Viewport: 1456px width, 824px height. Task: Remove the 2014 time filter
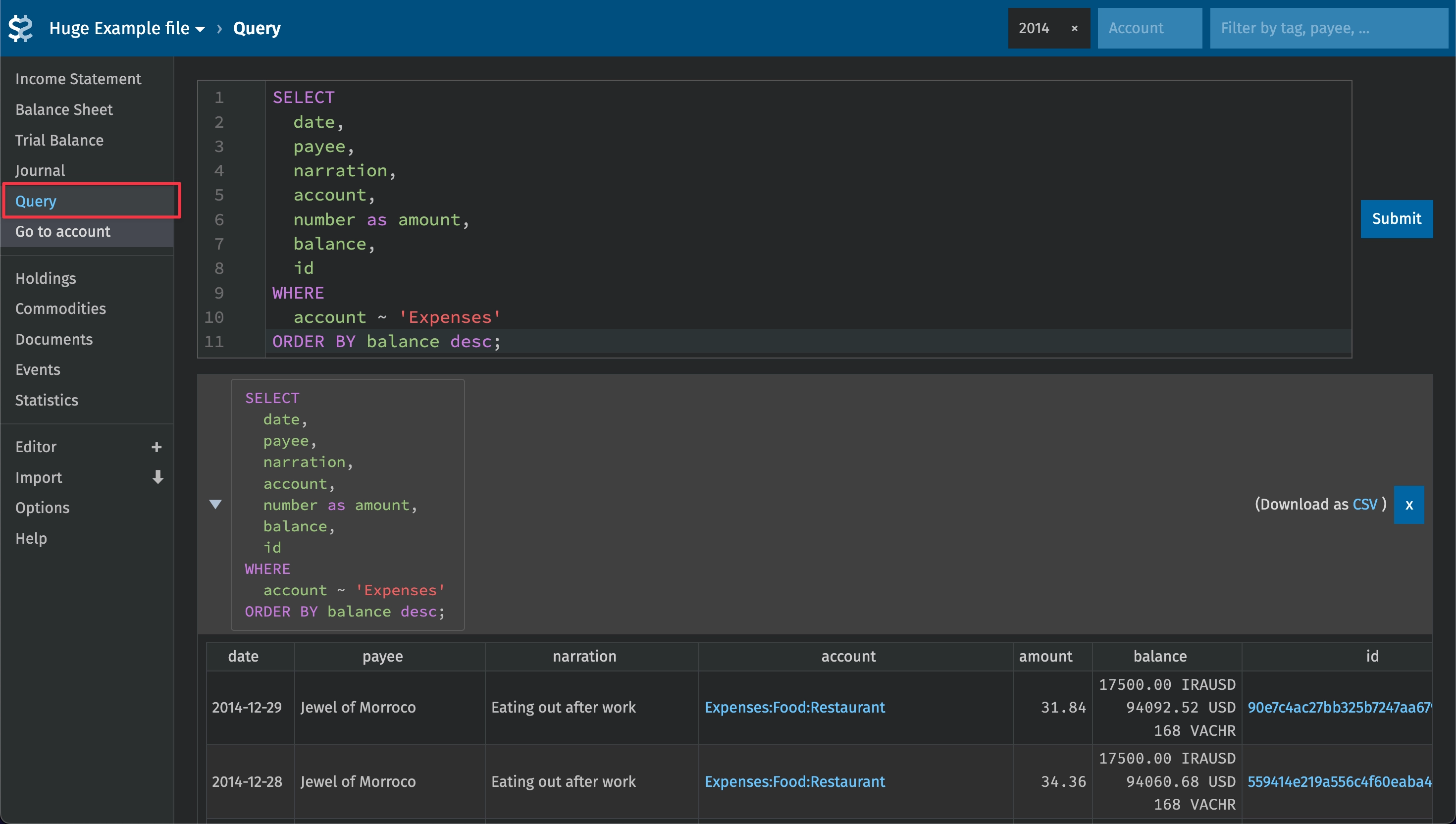pyautogui.click(x=1074, y=28)
